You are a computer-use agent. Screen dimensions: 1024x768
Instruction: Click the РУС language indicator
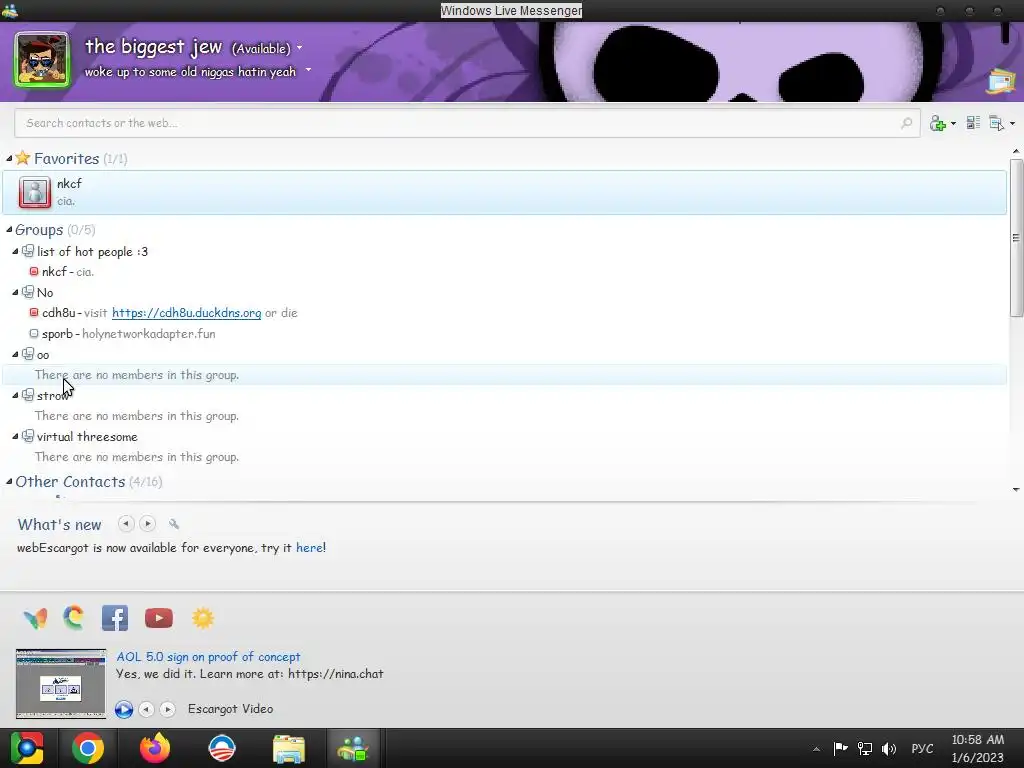[x=922, y=748]
